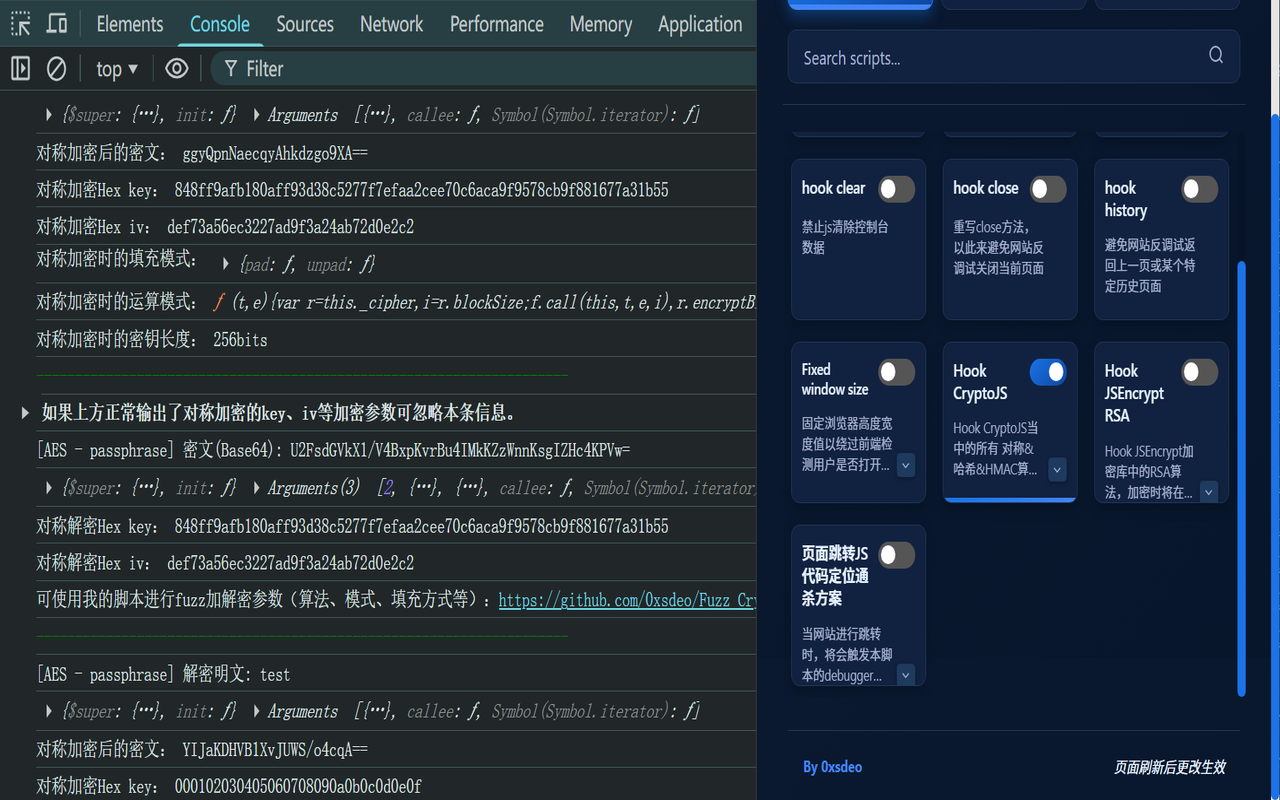Click the Clear console icon
This screenshot has height=800, width=1280.
click(55, 68)
